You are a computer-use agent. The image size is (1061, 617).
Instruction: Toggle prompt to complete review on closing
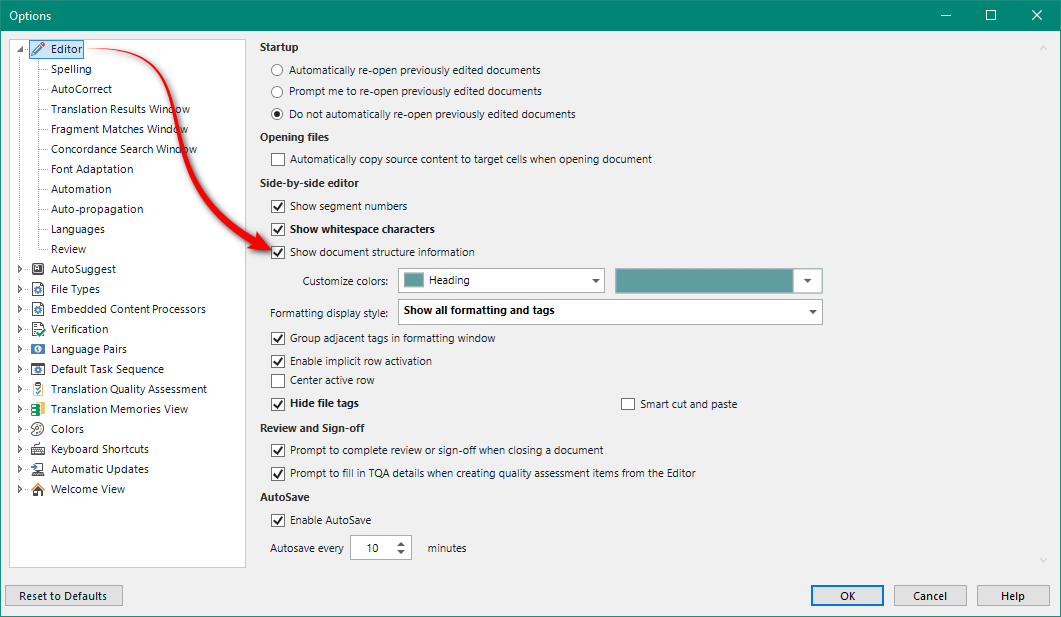(277, 451)
